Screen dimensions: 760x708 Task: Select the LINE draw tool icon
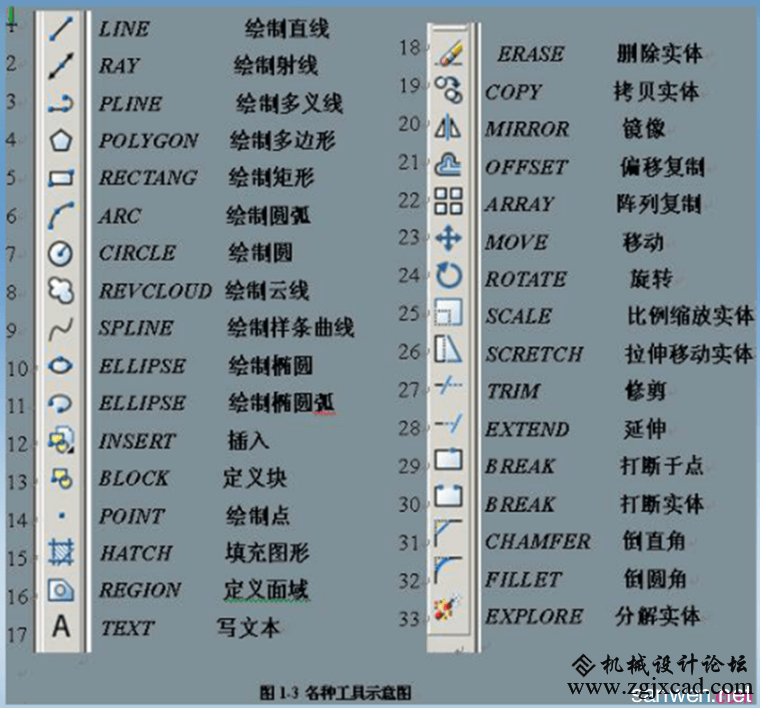coord(61,29)
